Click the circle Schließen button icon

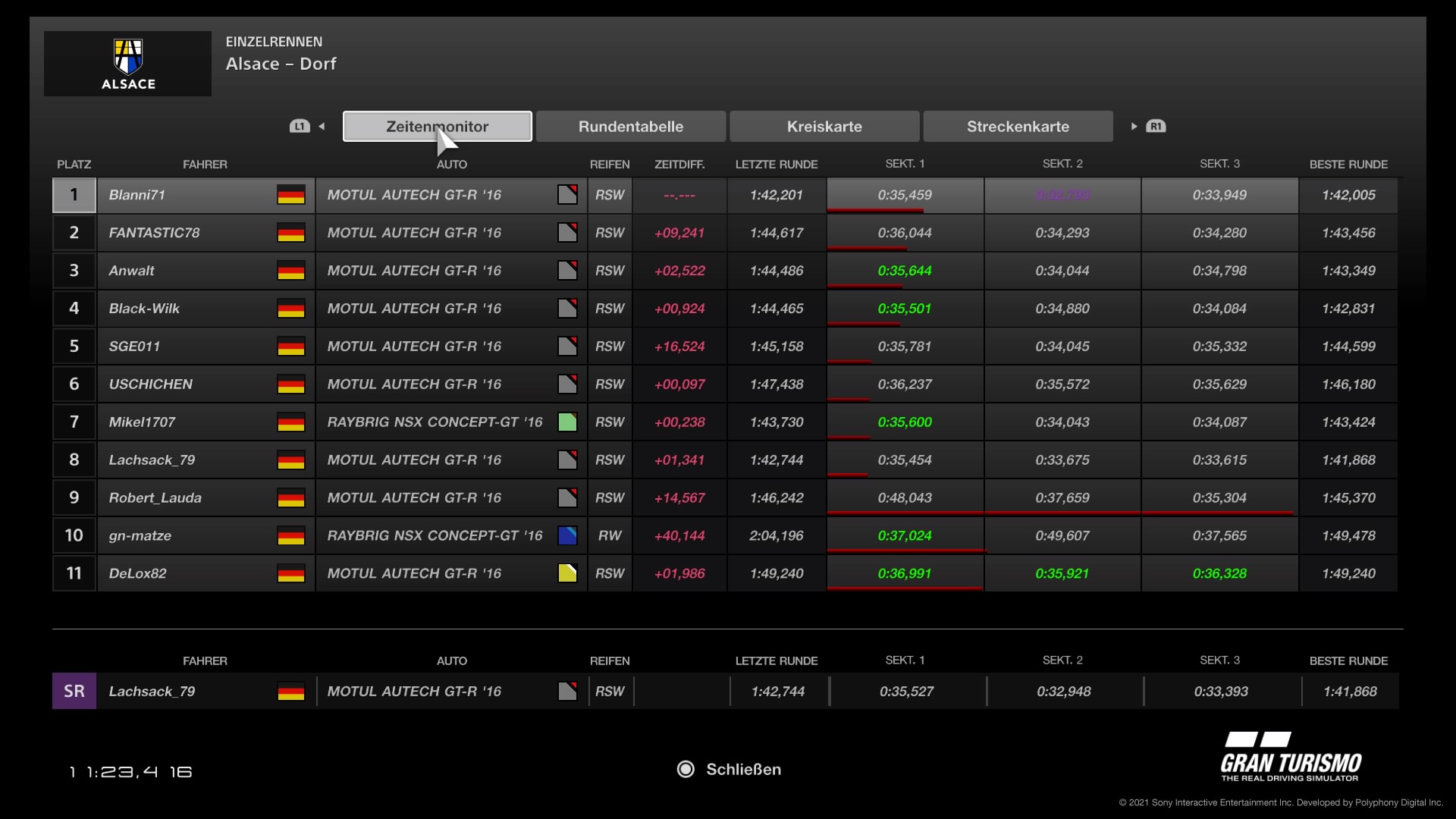[x=686, y=770]
